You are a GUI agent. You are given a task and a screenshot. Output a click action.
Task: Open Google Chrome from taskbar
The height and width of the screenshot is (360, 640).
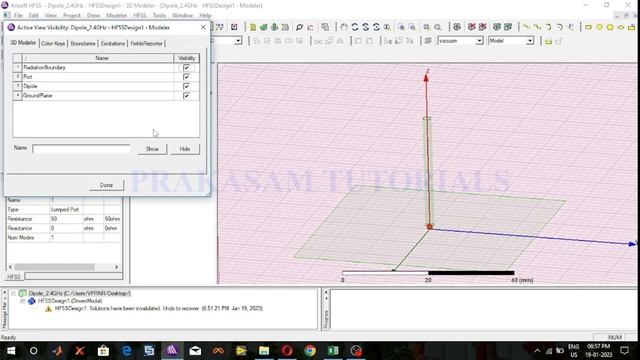310,351
